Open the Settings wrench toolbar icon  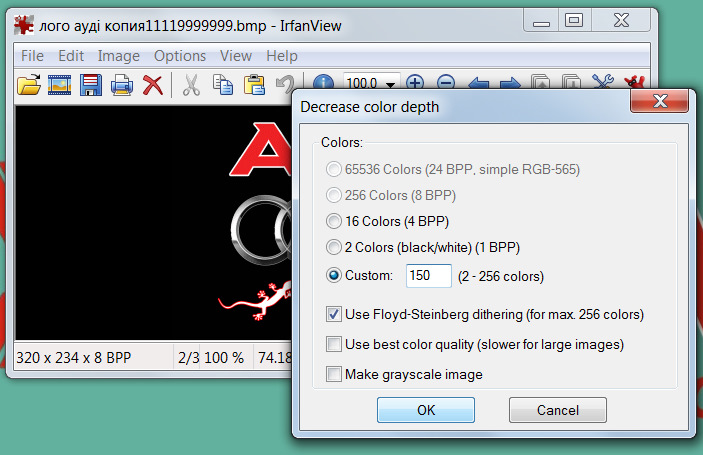click(603, 82)
